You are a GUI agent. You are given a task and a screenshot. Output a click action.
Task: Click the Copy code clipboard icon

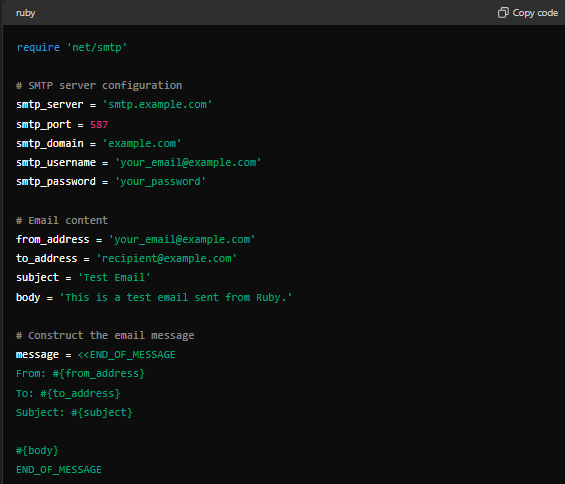503,13
